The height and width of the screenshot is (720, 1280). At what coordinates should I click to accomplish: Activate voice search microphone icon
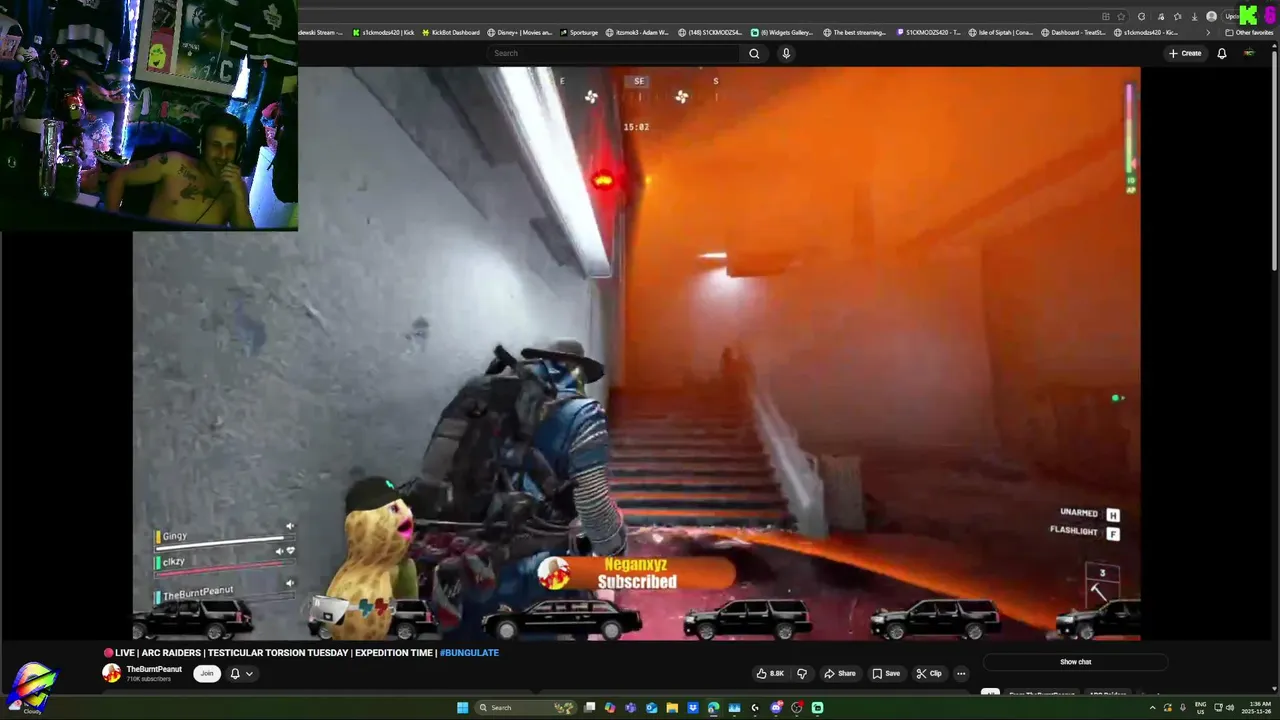[786, 53]
